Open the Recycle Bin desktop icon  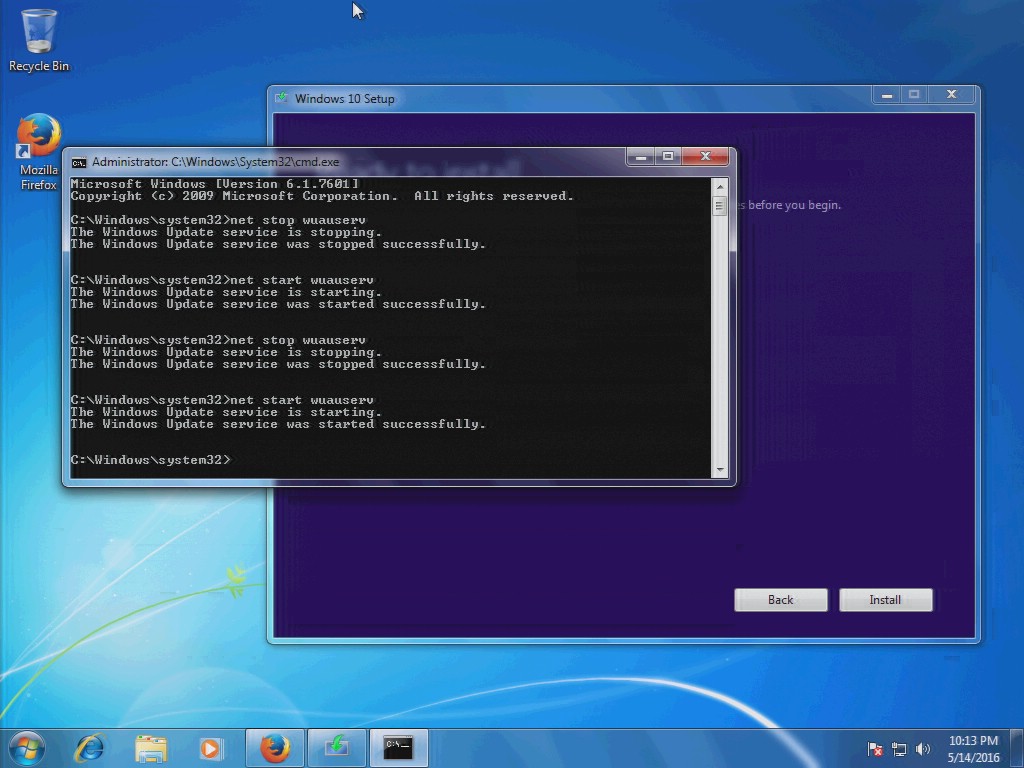[39, 40]
